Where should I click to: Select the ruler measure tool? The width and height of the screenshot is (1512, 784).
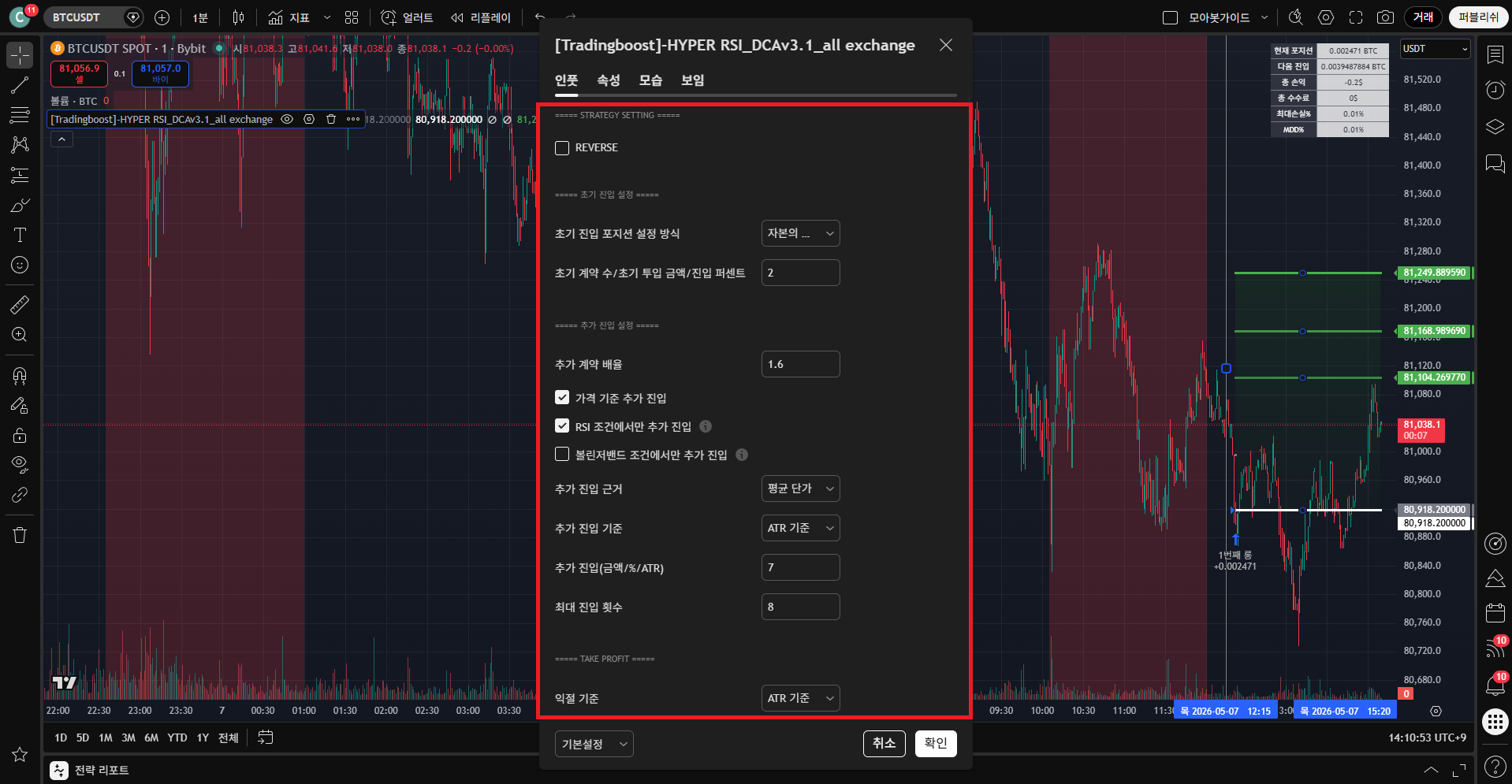click(x=20, y=304)
